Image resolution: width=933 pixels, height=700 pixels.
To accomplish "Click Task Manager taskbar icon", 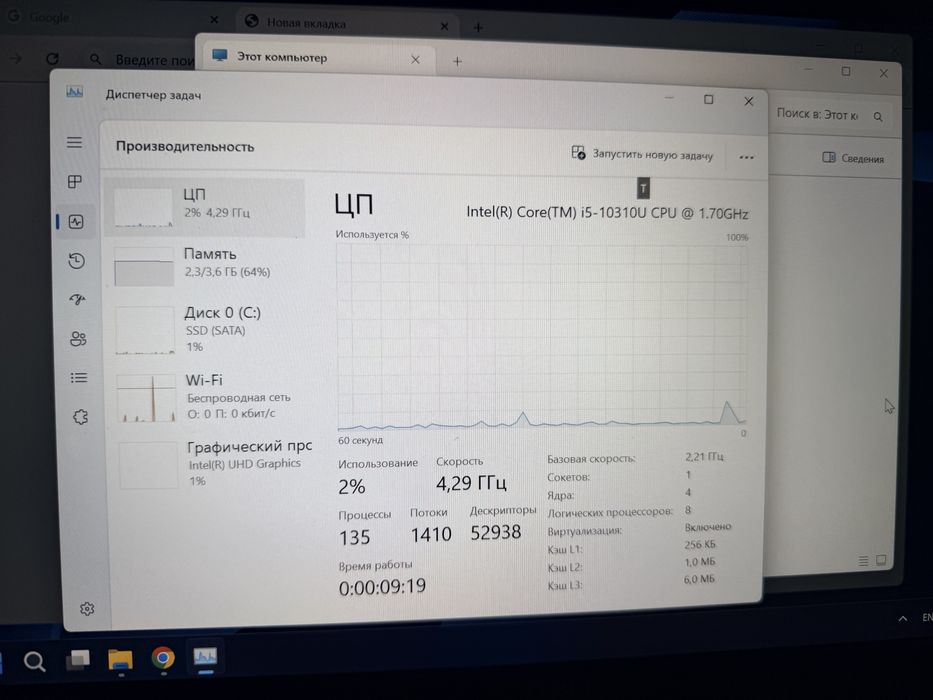I will pyautogui.click(x=205, y=657).
